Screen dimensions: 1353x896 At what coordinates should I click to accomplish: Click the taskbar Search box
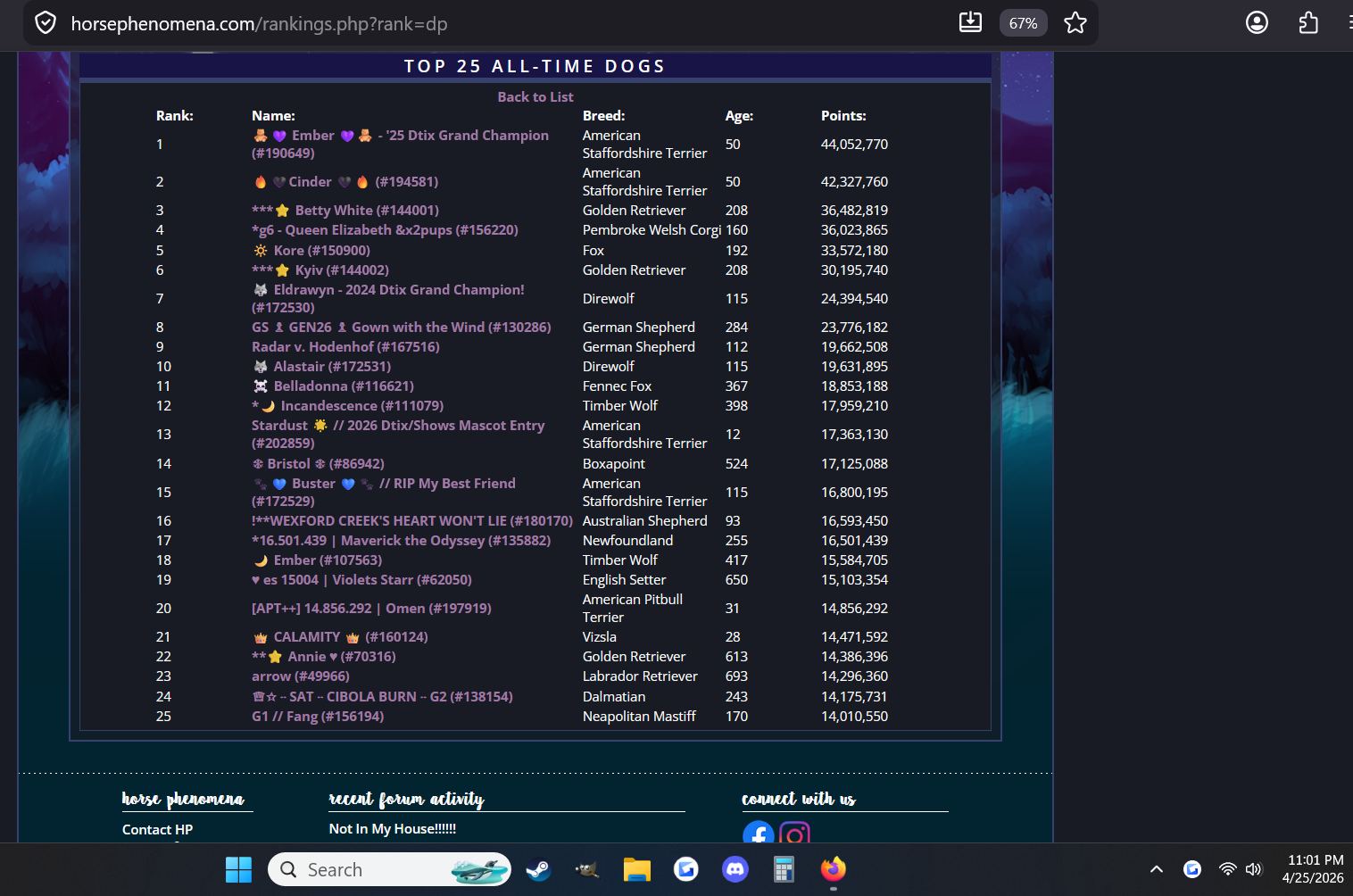[x=389, y=869]
